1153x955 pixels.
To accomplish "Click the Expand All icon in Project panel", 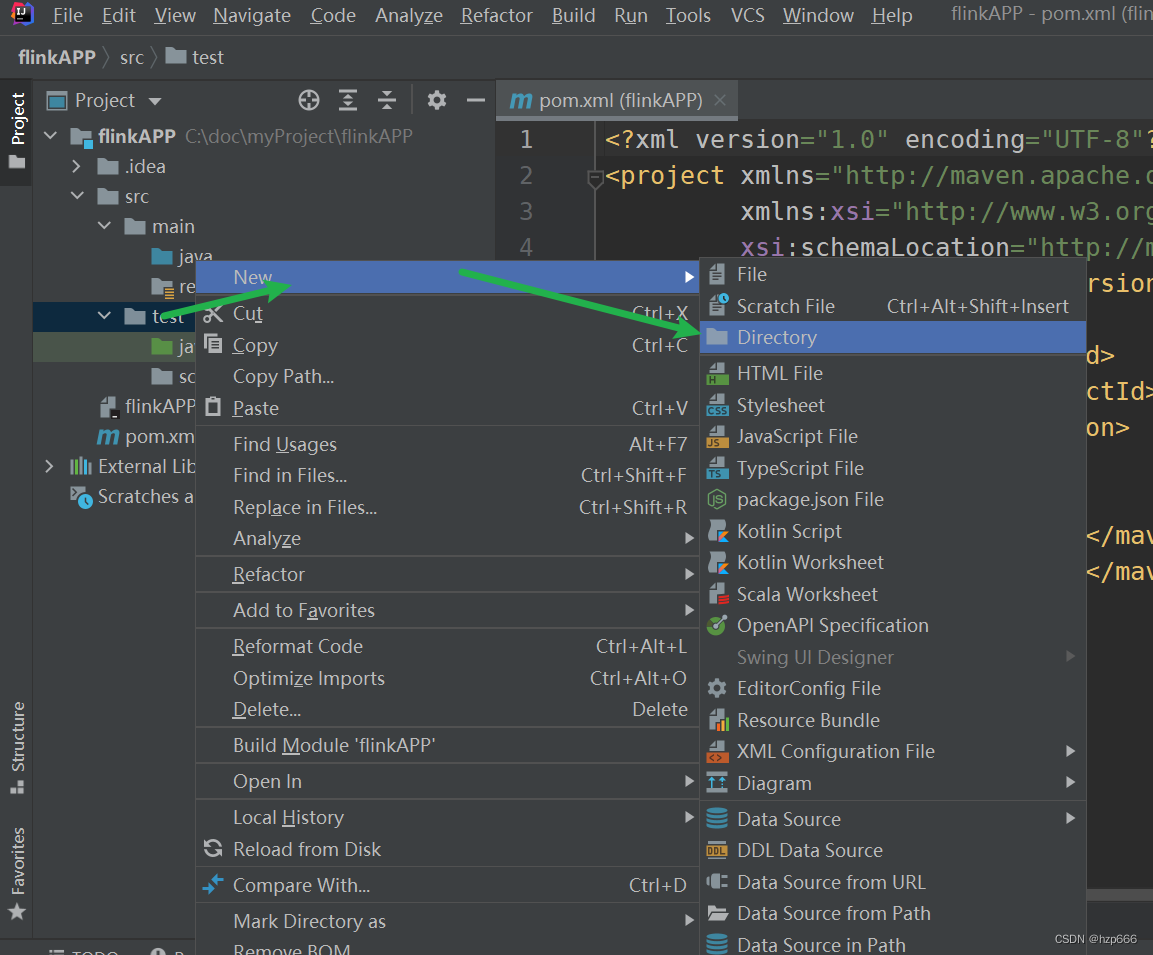I will point(348,100).
